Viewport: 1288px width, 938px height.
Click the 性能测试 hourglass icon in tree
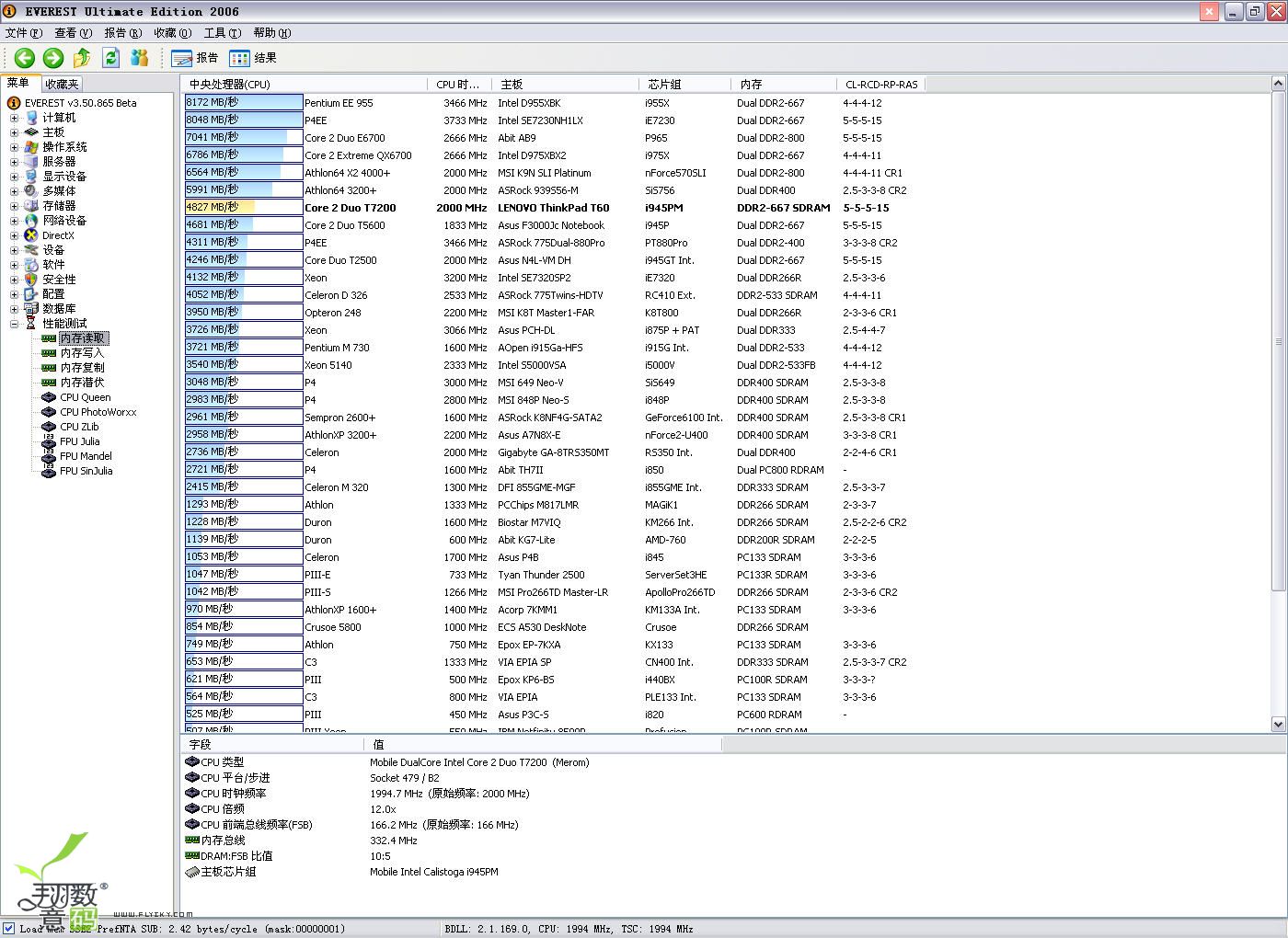coord(31,324)
